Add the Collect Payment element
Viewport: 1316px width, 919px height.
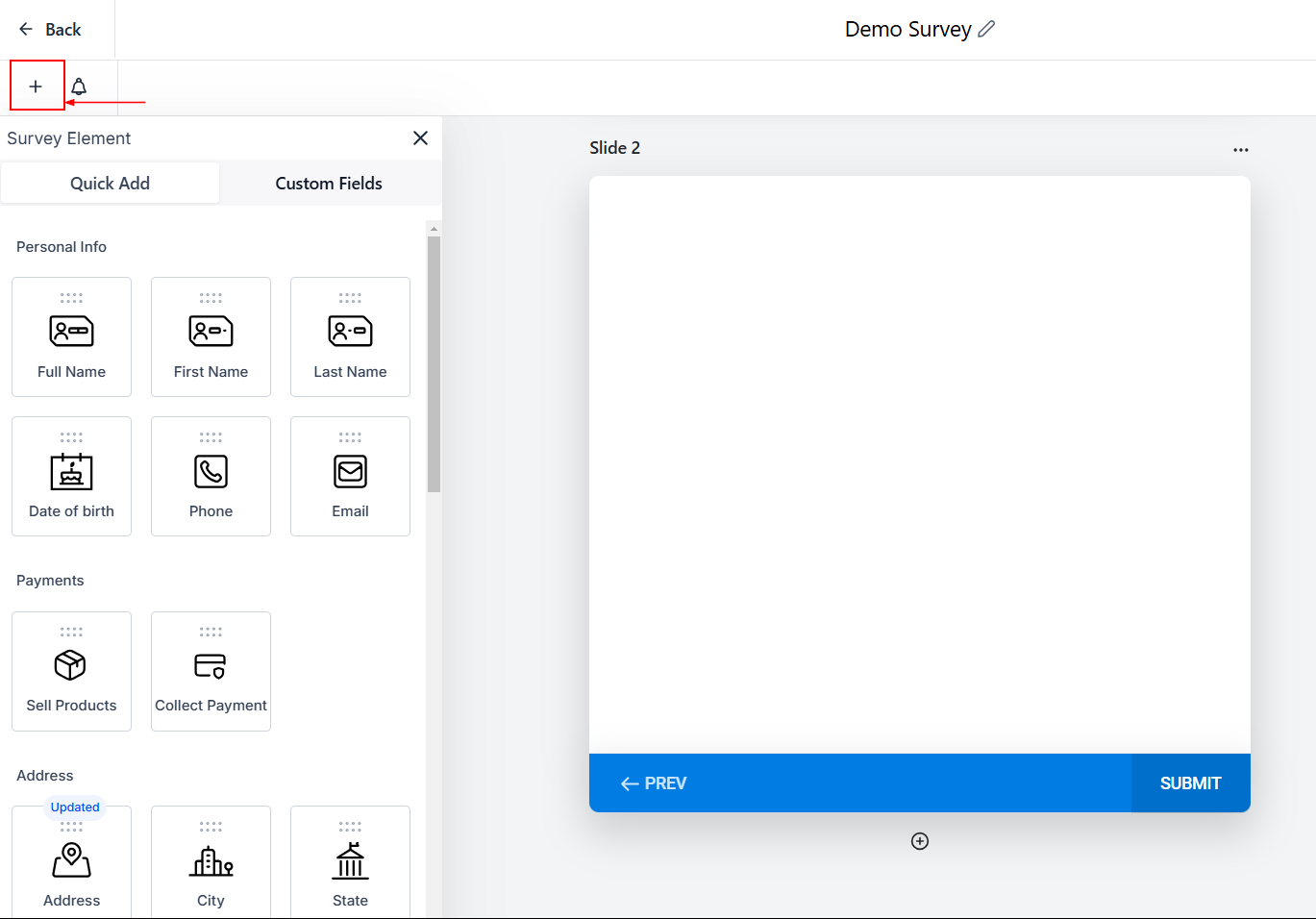211,671
